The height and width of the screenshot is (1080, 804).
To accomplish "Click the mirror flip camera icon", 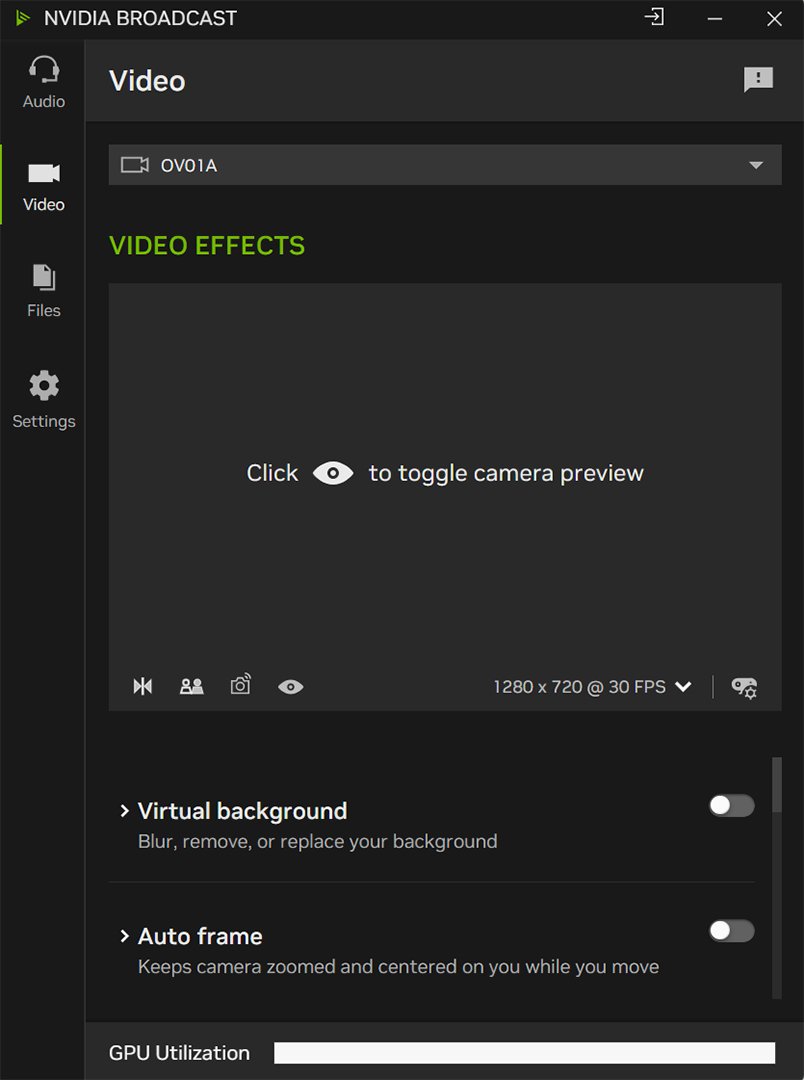I will coord(143,686).
